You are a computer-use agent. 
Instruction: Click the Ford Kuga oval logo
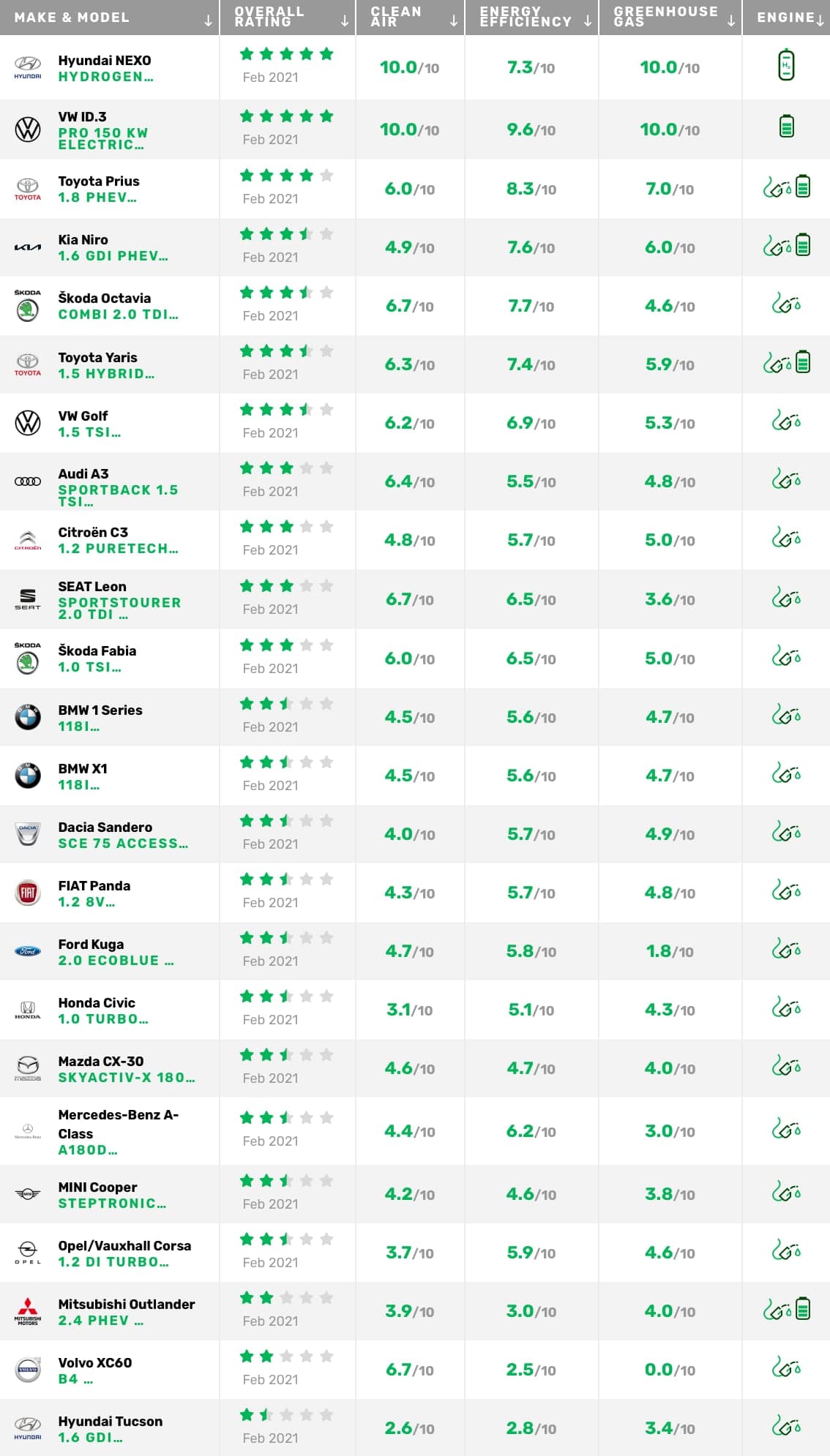[28, 951]
